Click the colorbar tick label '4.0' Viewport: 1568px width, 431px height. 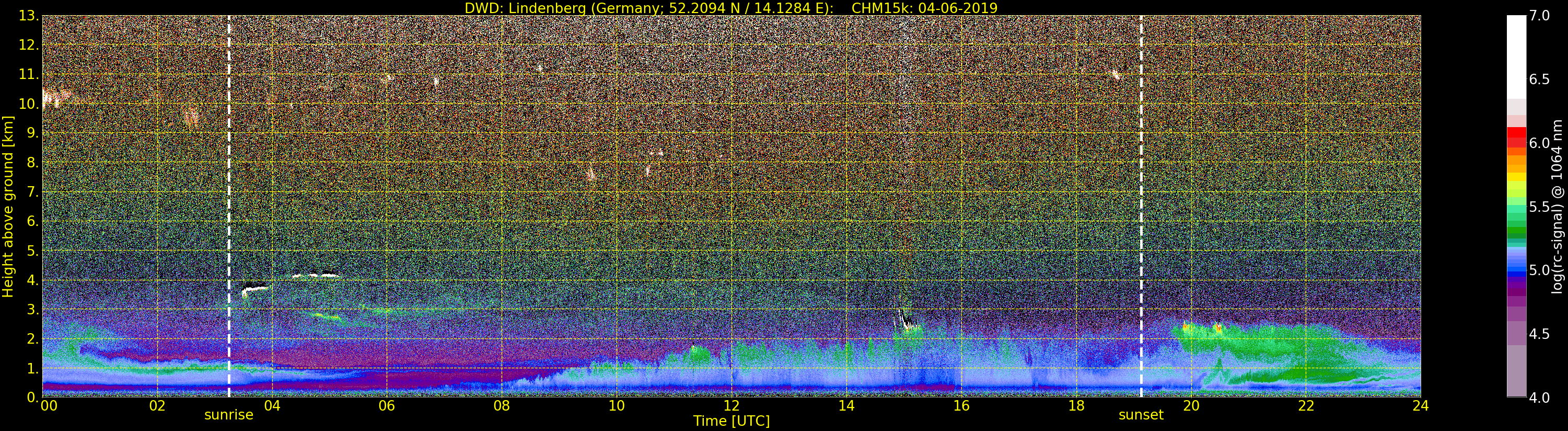coord(1539,398)
